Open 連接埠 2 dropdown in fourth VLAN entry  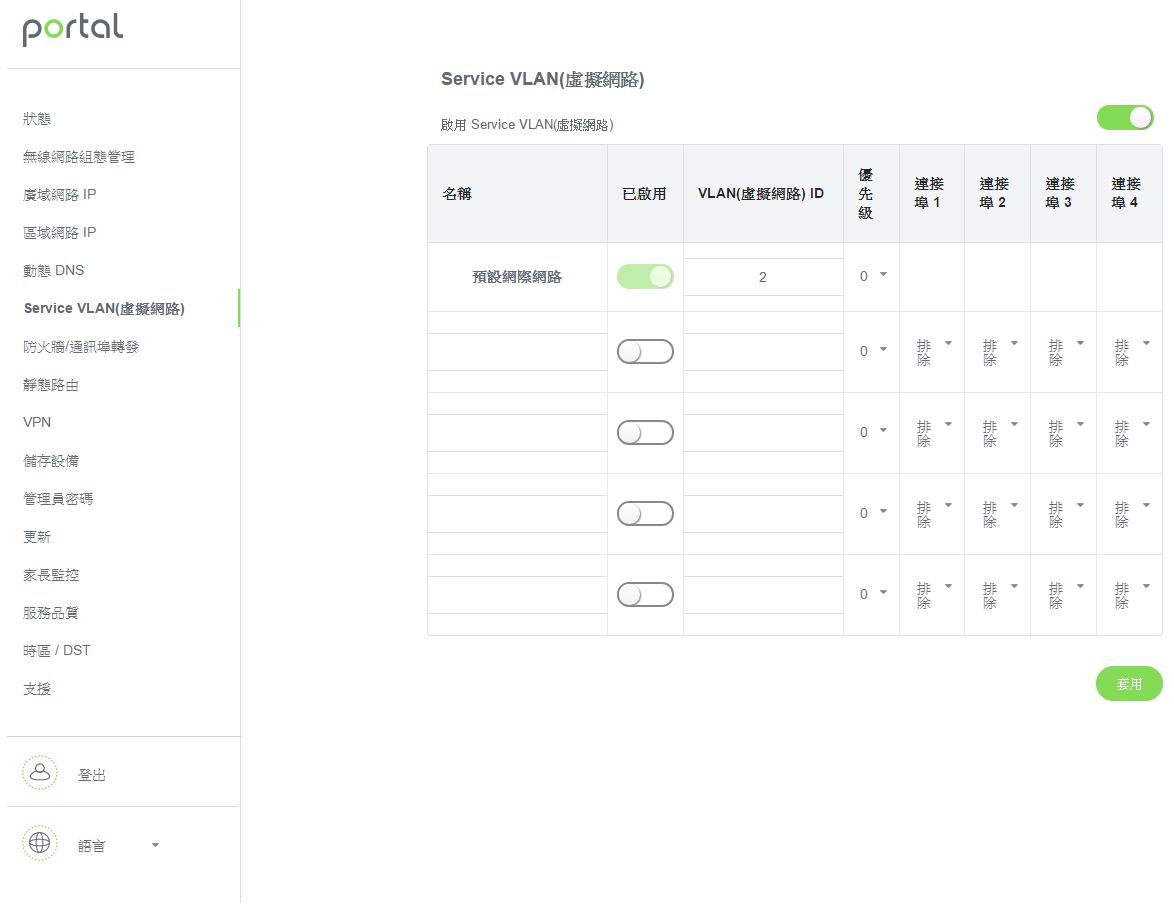[x=1000, y=514]
